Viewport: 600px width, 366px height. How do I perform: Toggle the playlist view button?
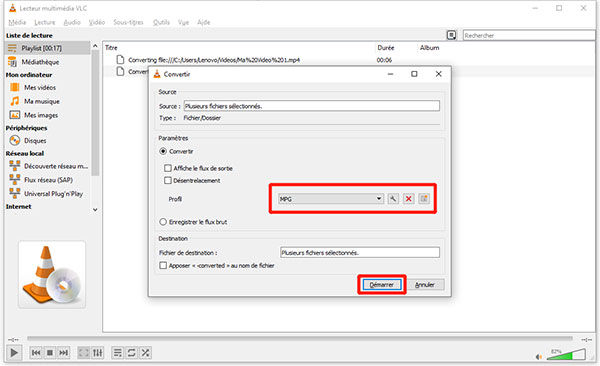tap(117, 353)
